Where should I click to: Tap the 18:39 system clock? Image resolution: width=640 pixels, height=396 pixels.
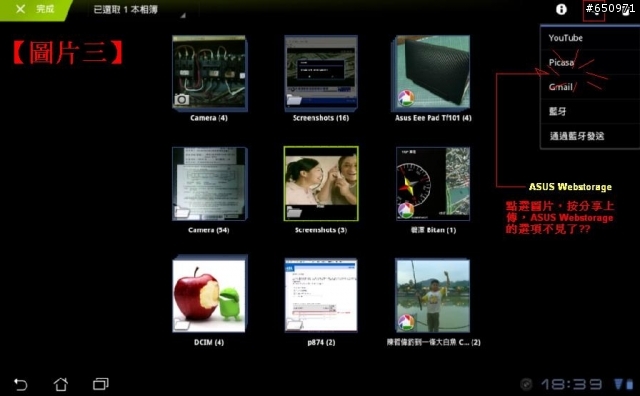click(x=571, y=384)
